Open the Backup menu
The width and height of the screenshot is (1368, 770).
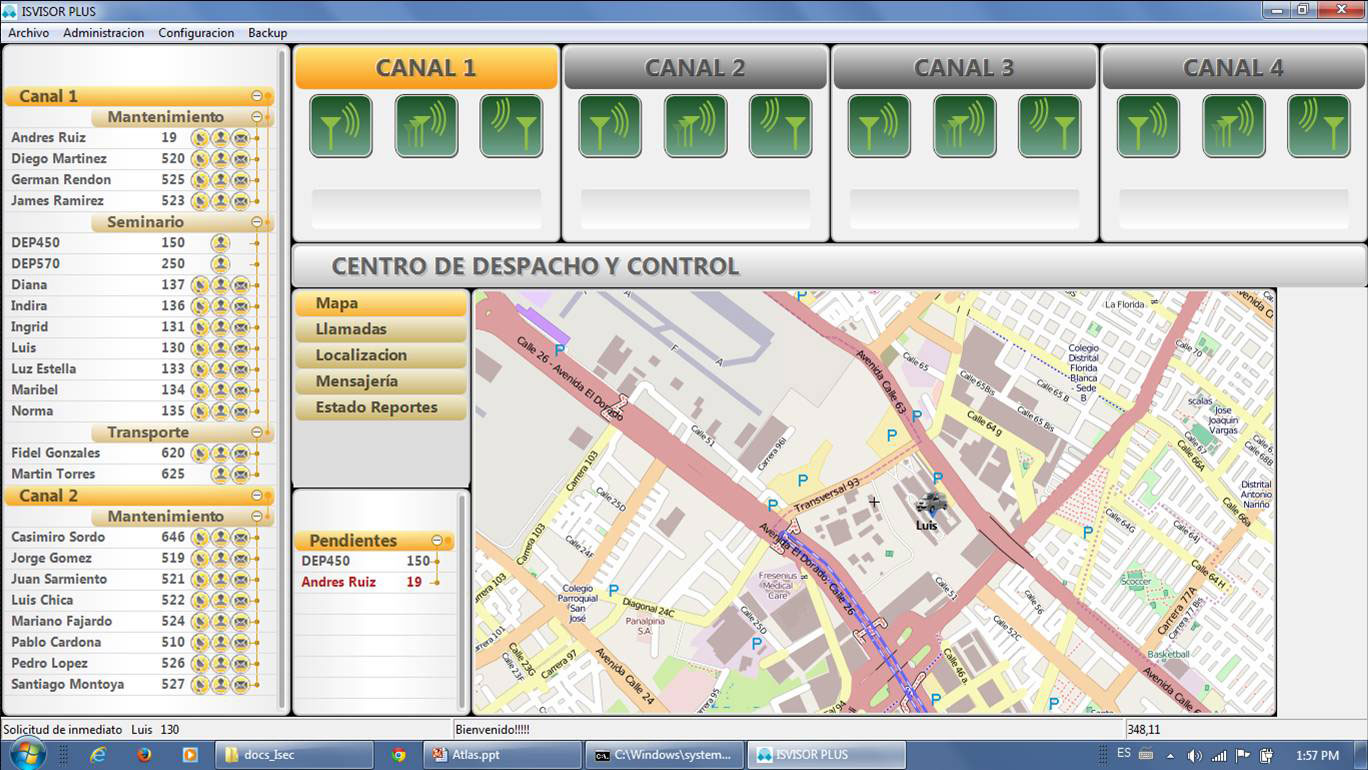tap(267, 33)
